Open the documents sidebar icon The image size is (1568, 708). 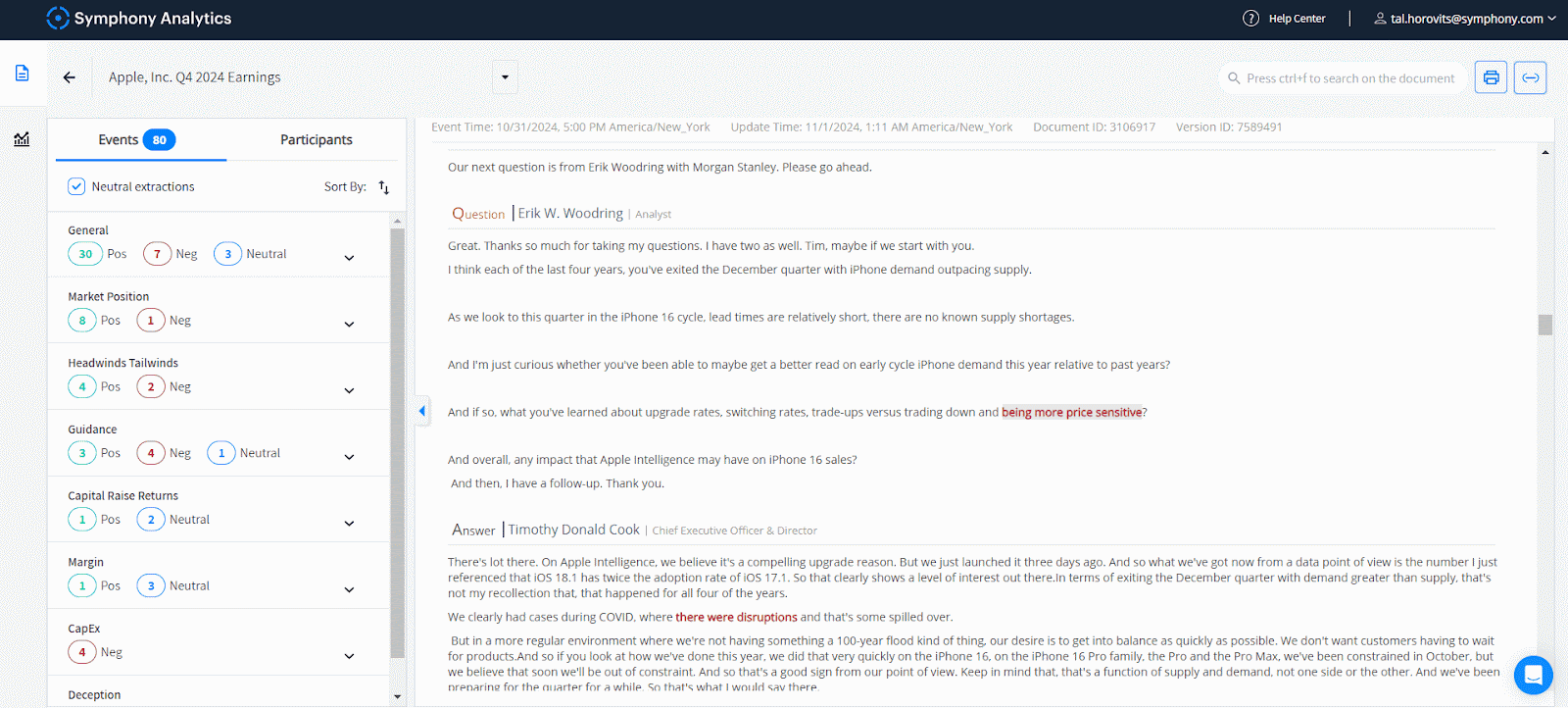tap(22, 74)
